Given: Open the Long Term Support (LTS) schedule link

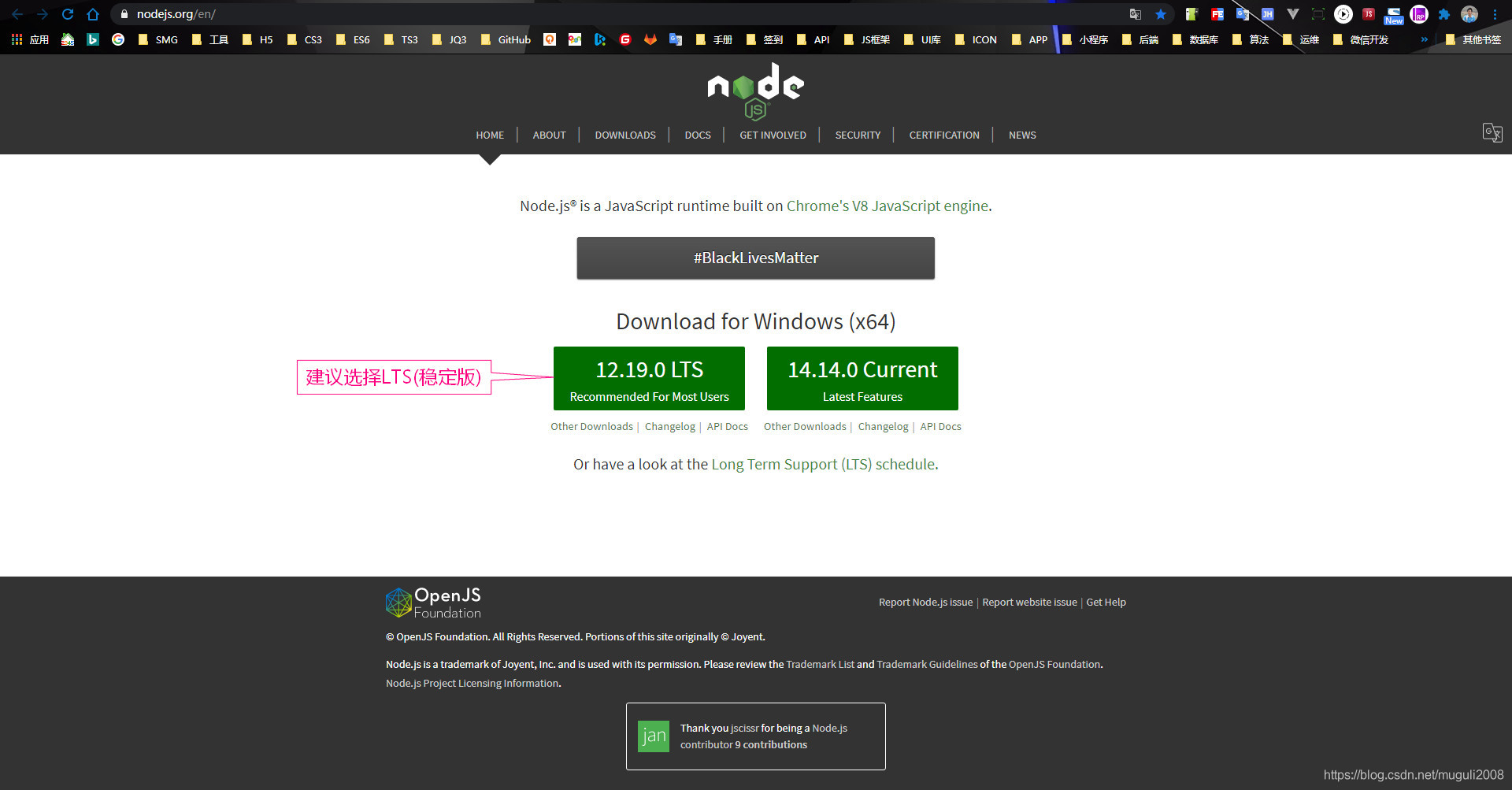Looking at the screenshot, I should 824,465.
